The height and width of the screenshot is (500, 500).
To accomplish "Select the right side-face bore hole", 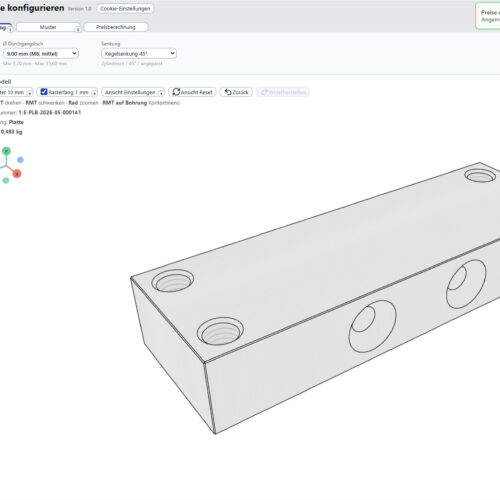I will [x=466, y=284].
